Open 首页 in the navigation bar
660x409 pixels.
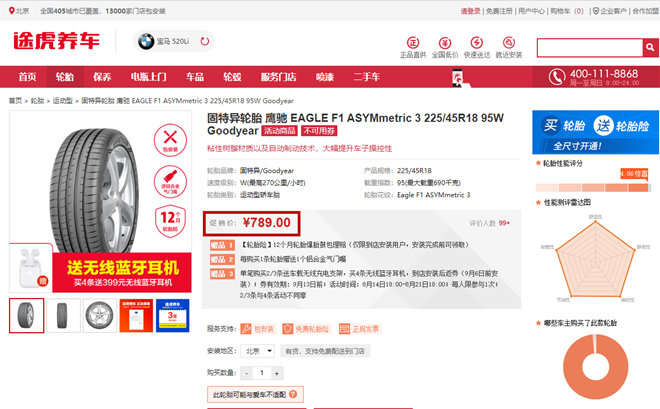[x=27, y=77]
